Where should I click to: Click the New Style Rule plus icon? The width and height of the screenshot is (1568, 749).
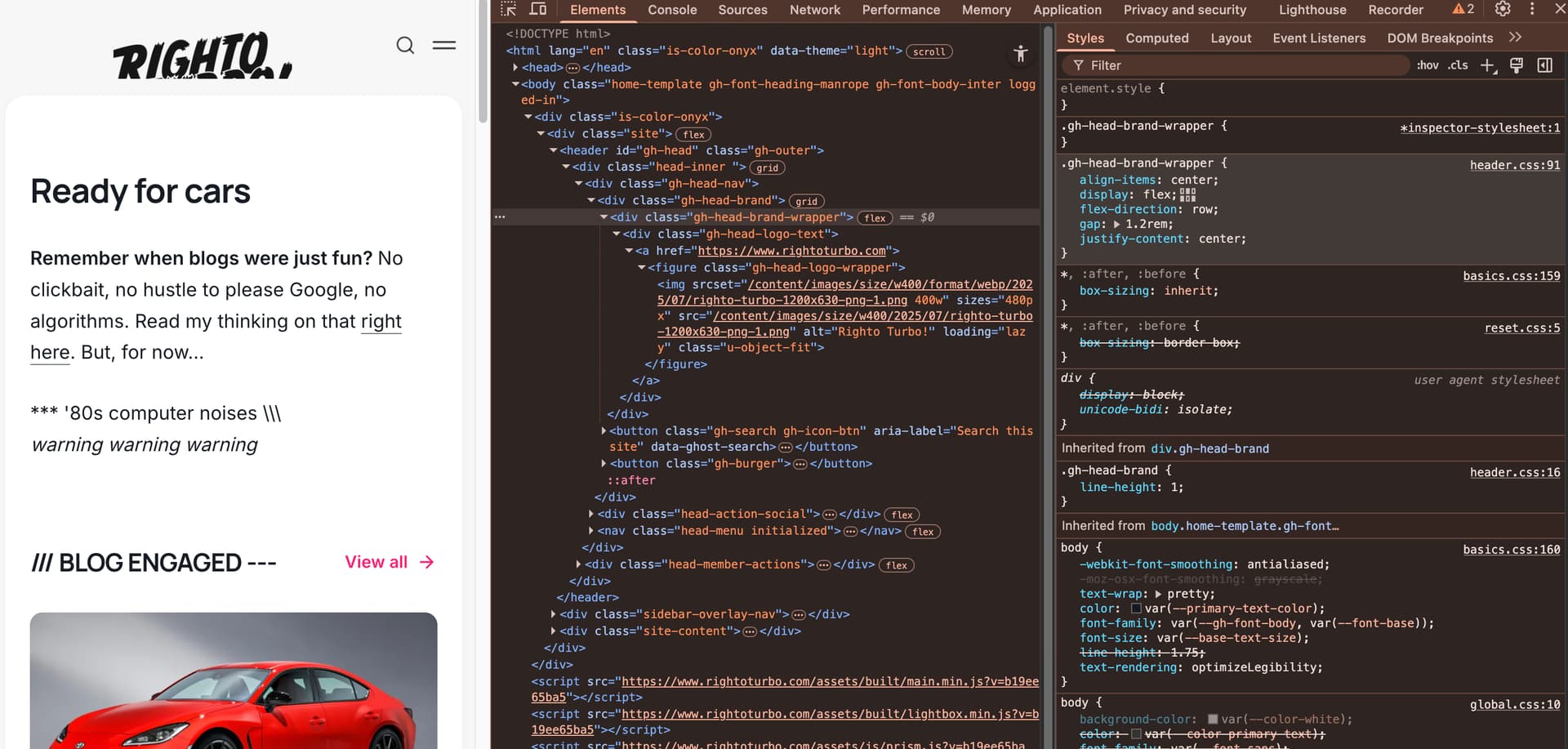point(1488,65)
